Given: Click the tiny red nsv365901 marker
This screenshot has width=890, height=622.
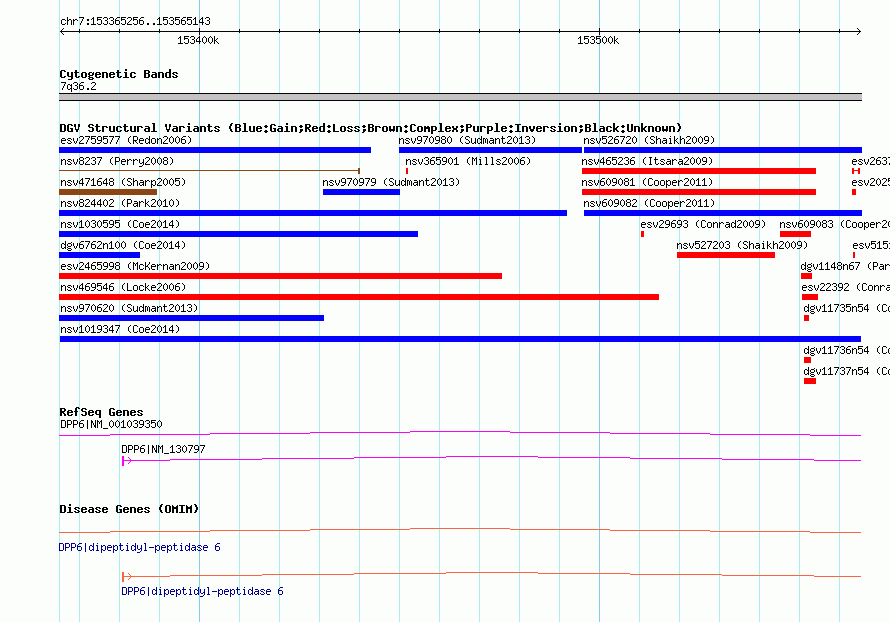Looking at the screenshot, I should point(407,171).
